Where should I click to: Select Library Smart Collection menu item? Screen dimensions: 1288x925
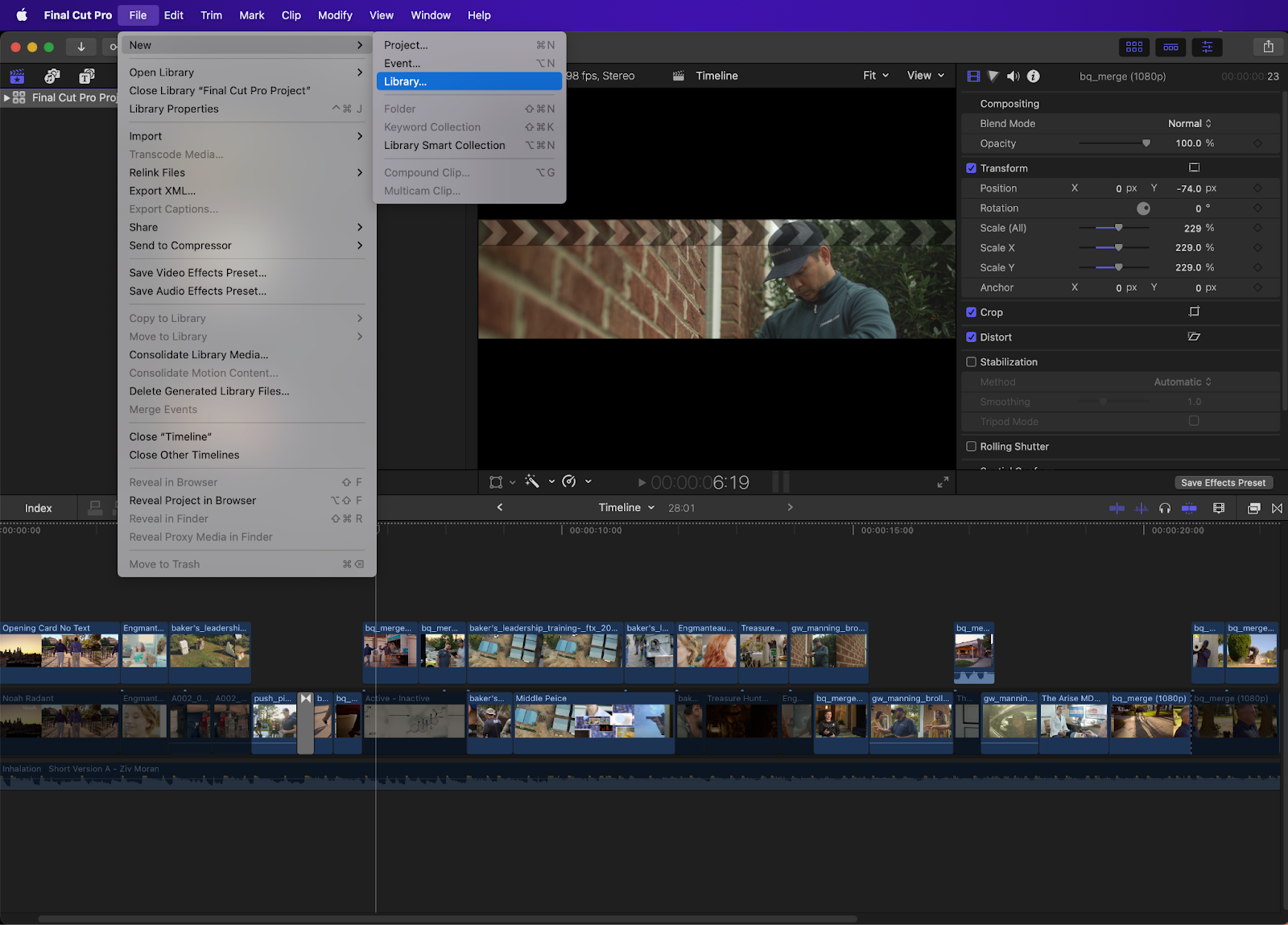click(469, 146)
